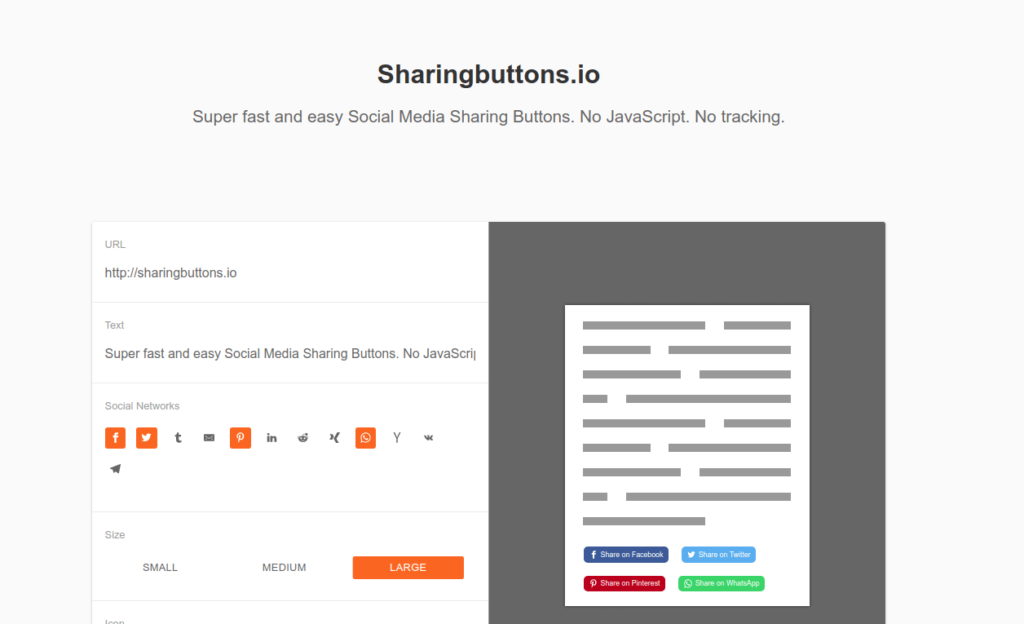Click Share on Twitter preview button
The width and height of the screenshot is (1024, 624).
pyautogui.click(x=718, y=554)
